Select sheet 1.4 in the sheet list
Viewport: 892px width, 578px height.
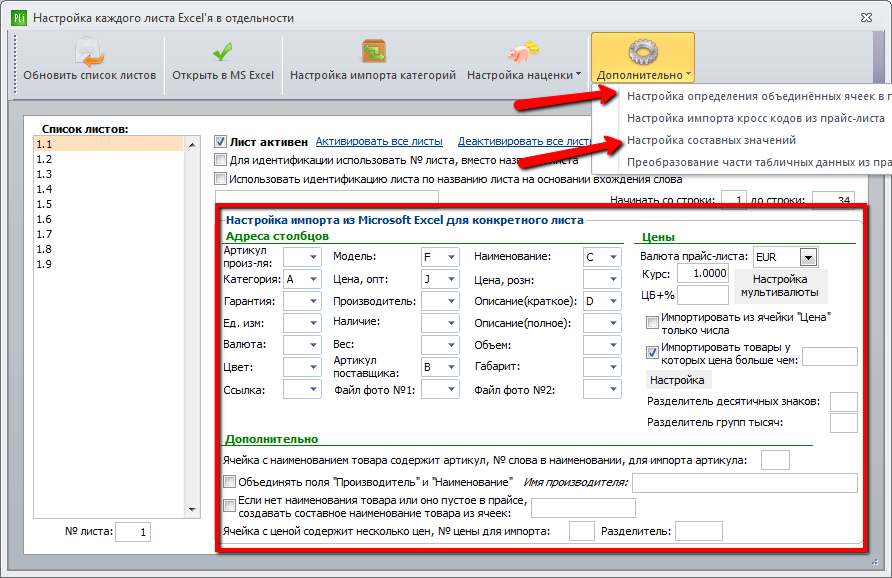pos(108,189)
